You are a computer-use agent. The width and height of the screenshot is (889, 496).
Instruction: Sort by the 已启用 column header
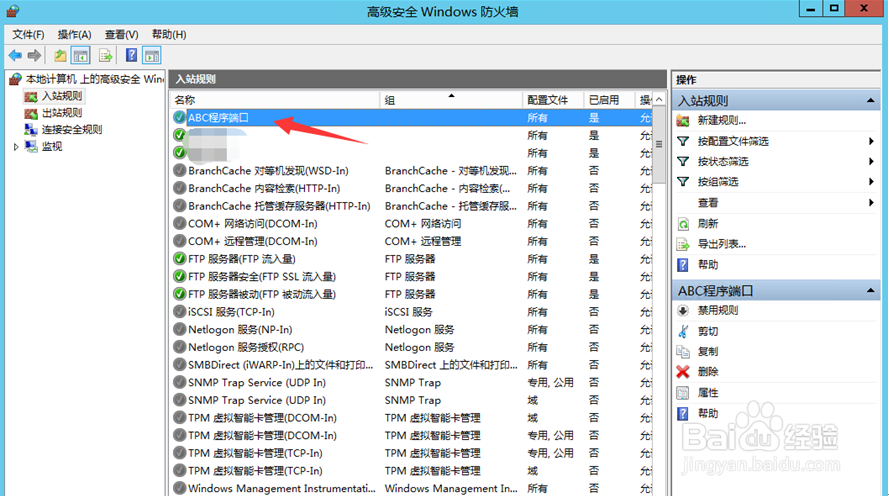pos(609,100)
